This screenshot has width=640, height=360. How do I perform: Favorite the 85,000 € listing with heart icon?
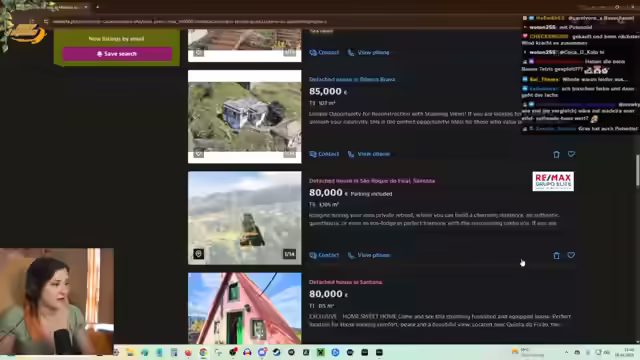(571, 154)
